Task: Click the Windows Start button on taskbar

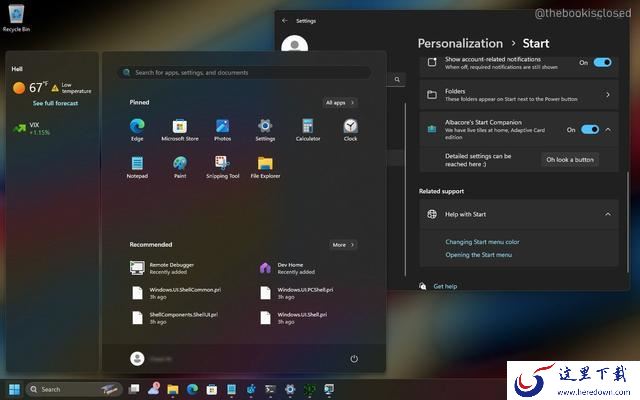Action: [14, 389]
